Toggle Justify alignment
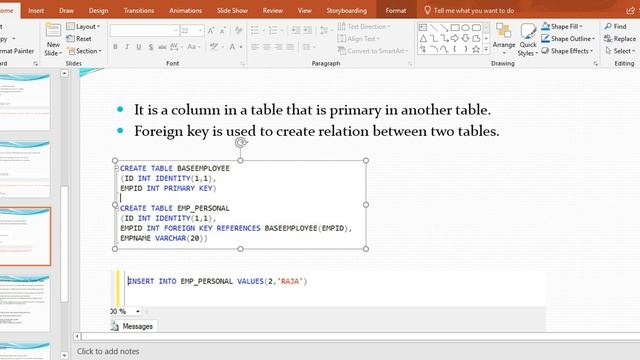Viewport: 640px width, 360px height. [x=290, y=47]
